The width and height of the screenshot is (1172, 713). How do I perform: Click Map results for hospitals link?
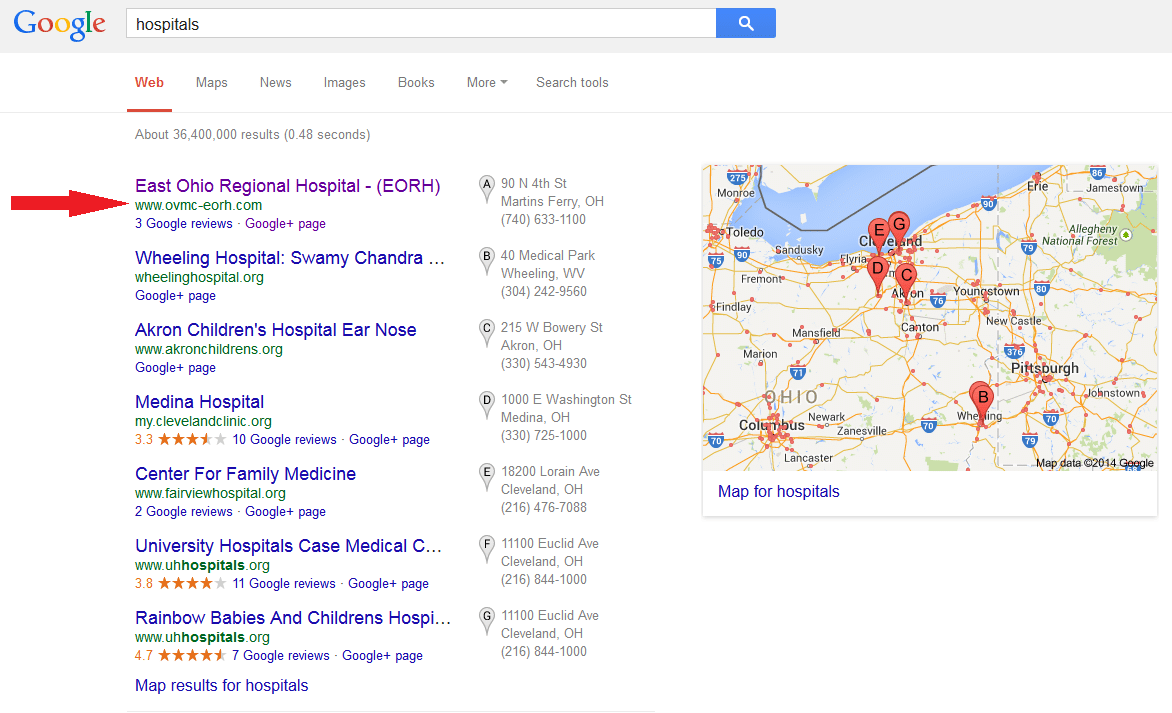(x=221, y=685)
